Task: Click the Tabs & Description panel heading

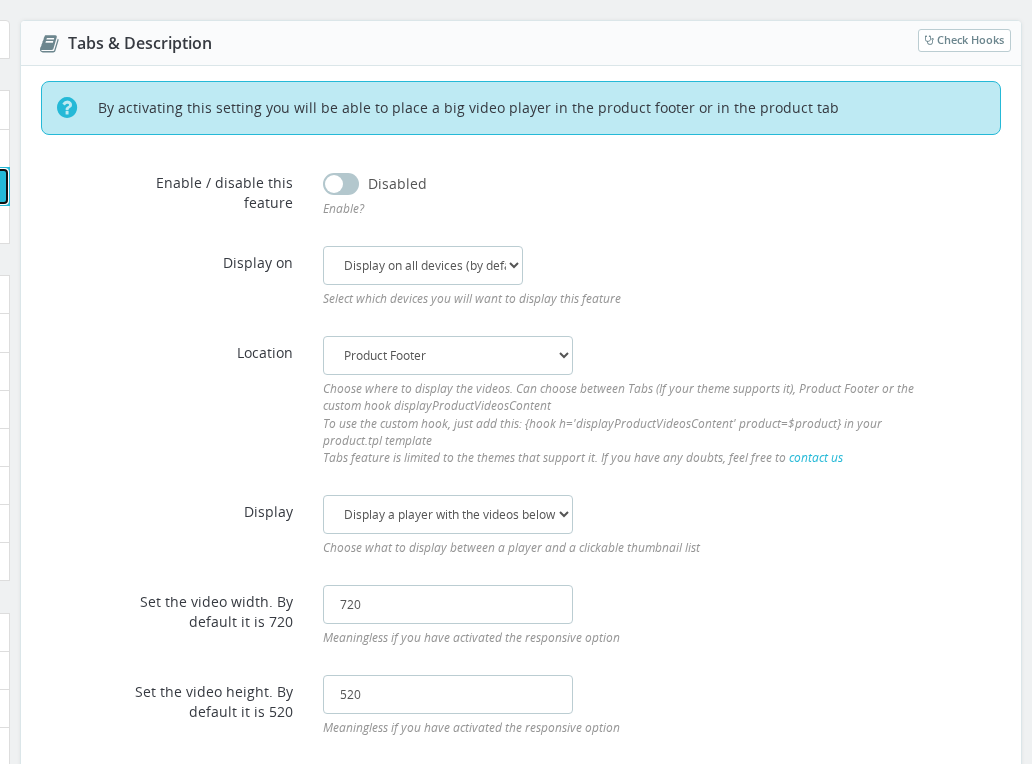Action: click(x=140, y=43)
